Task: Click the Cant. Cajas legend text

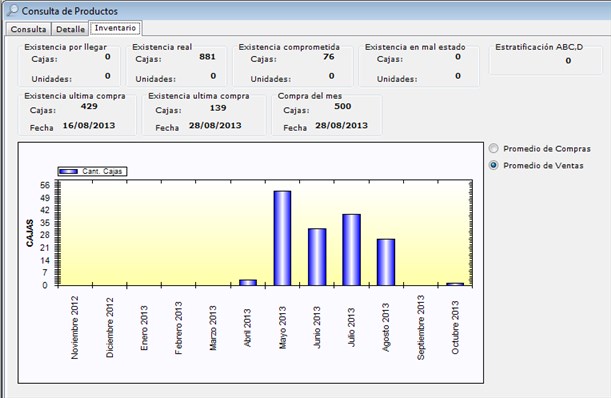Action: click(102, 172)
